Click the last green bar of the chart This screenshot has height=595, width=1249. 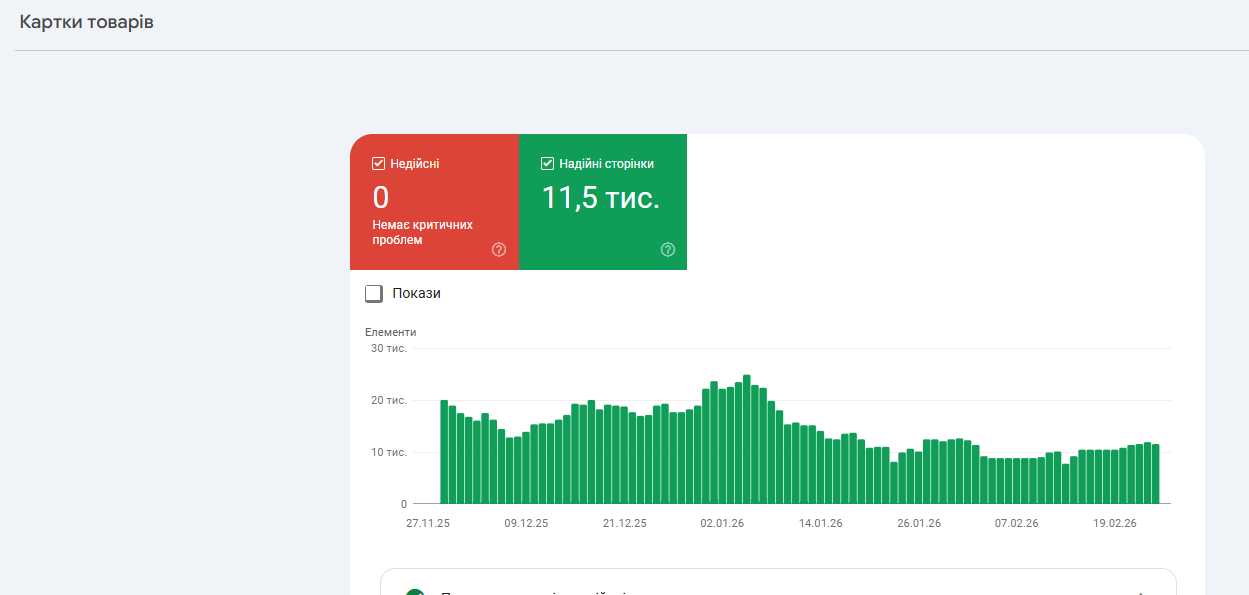tap(1156, 474)
